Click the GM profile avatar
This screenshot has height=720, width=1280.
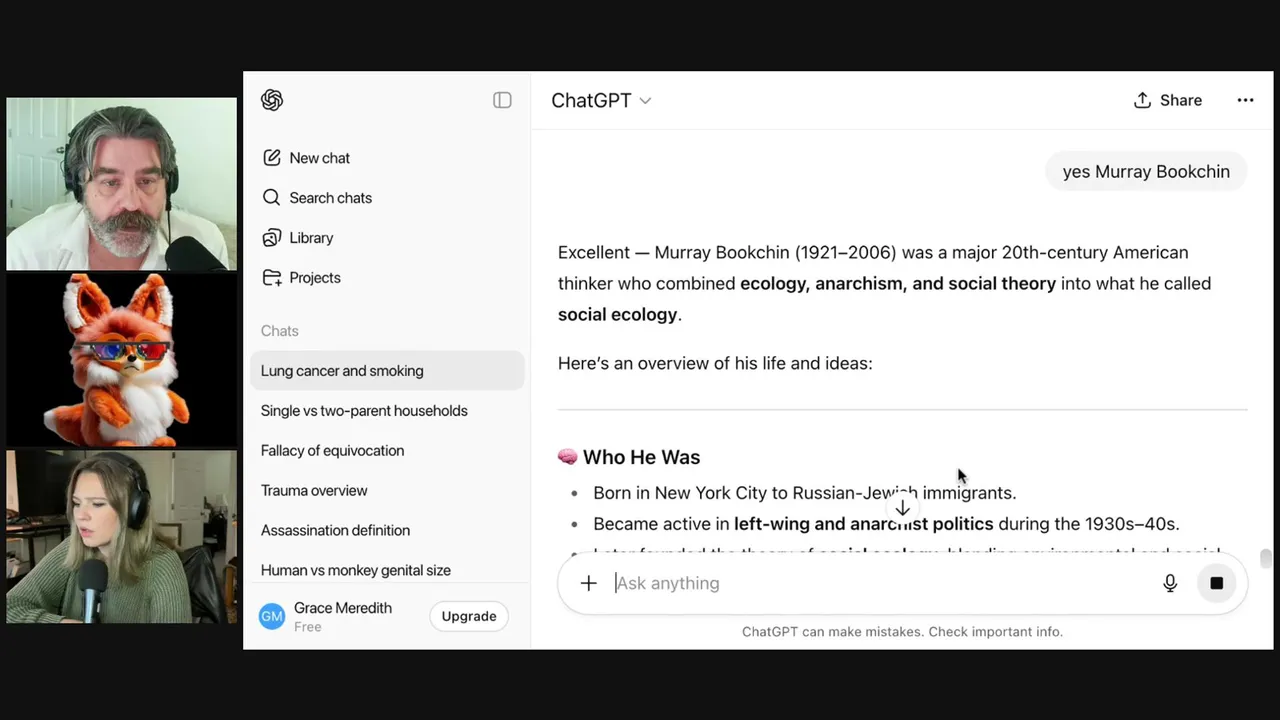(x=272, y=616)
